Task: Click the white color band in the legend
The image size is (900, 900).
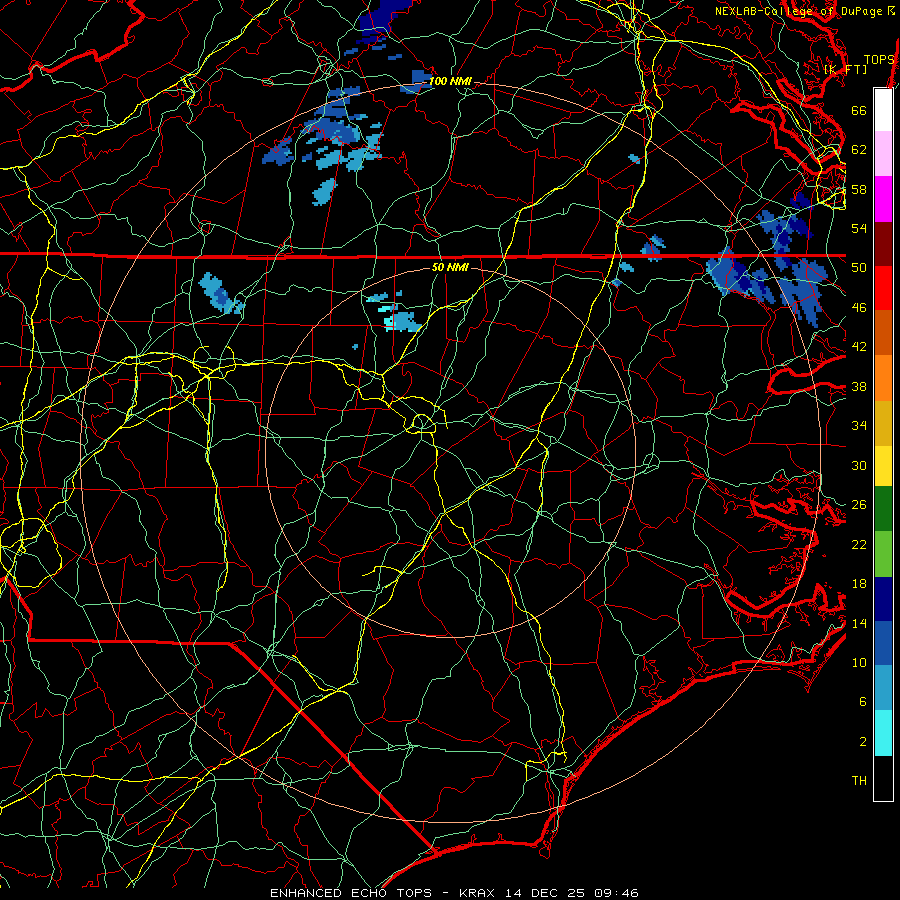Action: (883, 110)
